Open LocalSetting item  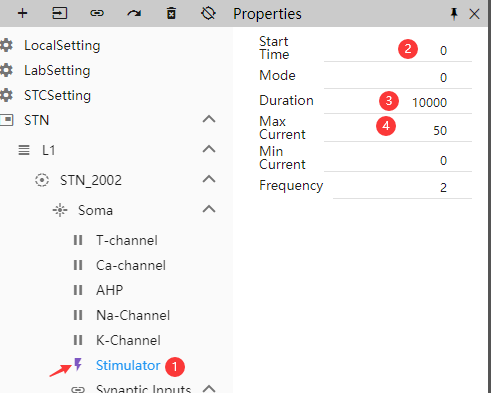(62, 46)
